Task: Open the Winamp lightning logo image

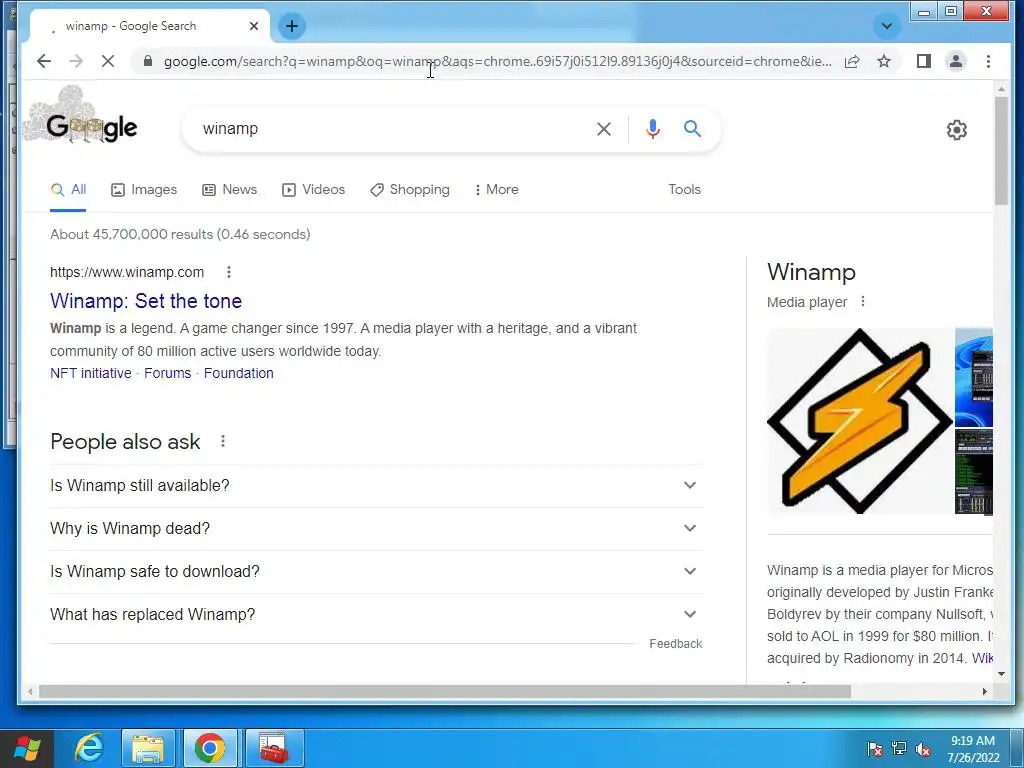Action: click(x=860, y=421)
